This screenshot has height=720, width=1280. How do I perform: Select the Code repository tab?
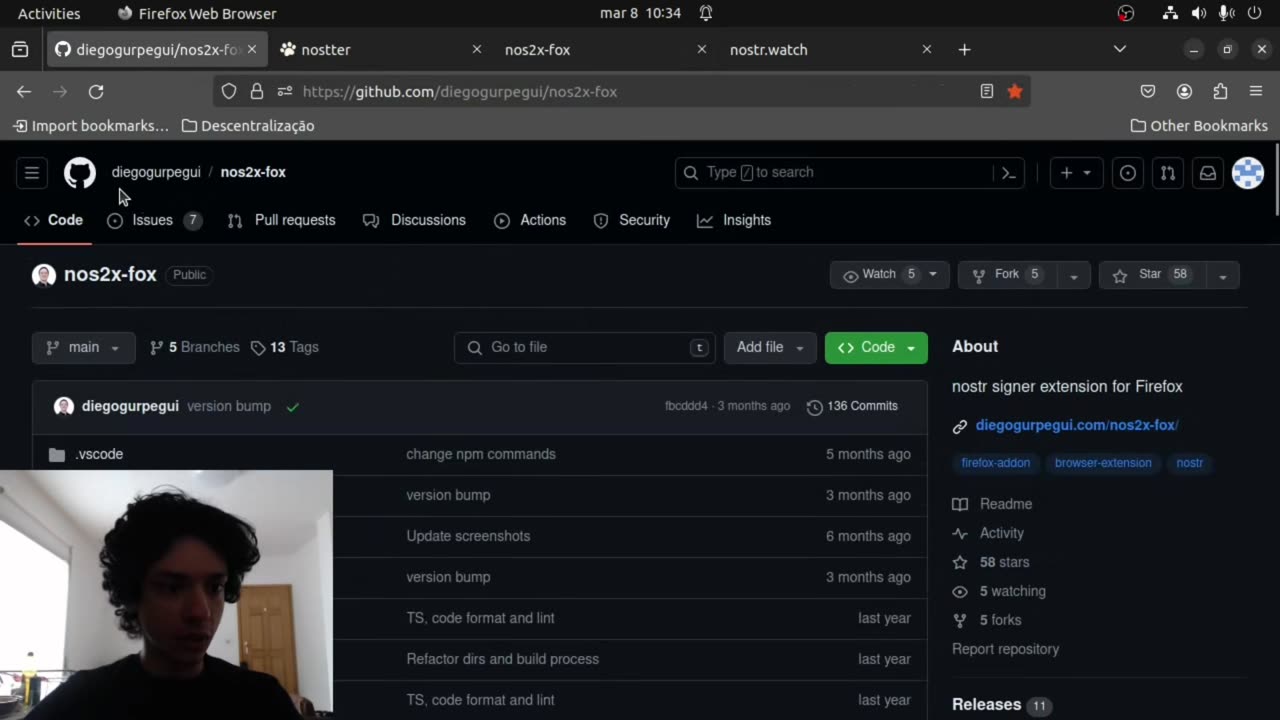click(x=54, y=220)
